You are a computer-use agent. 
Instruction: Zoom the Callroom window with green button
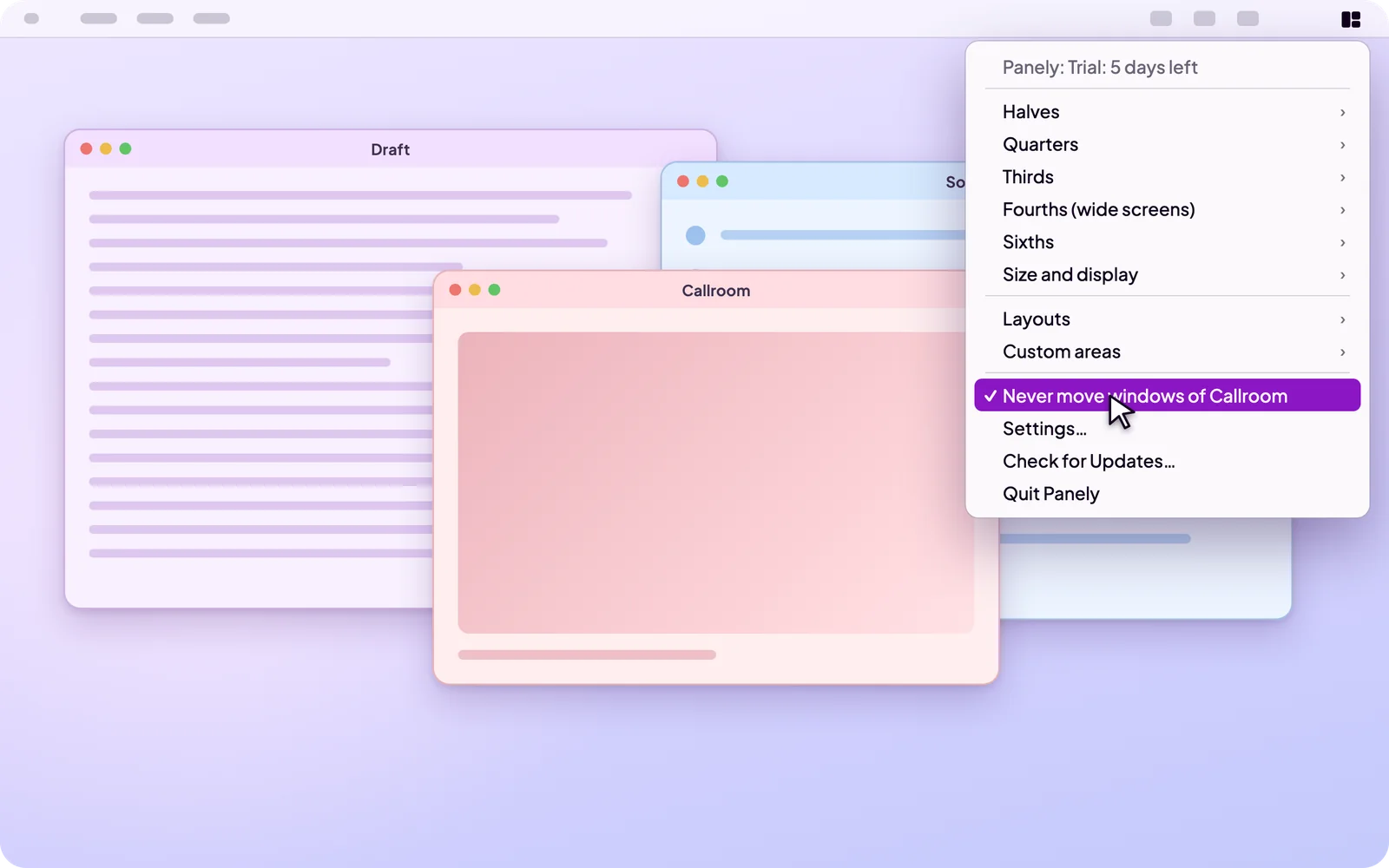pyautogui.click(x=494, y=290)
